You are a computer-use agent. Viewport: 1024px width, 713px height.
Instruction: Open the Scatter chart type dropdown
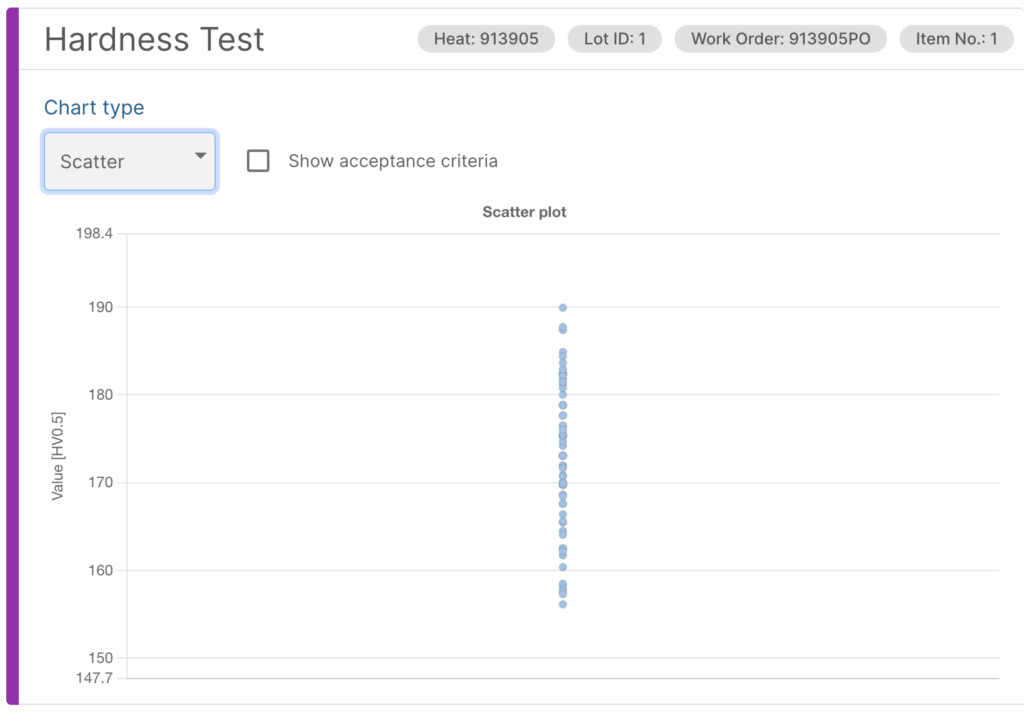click(129, 161)
